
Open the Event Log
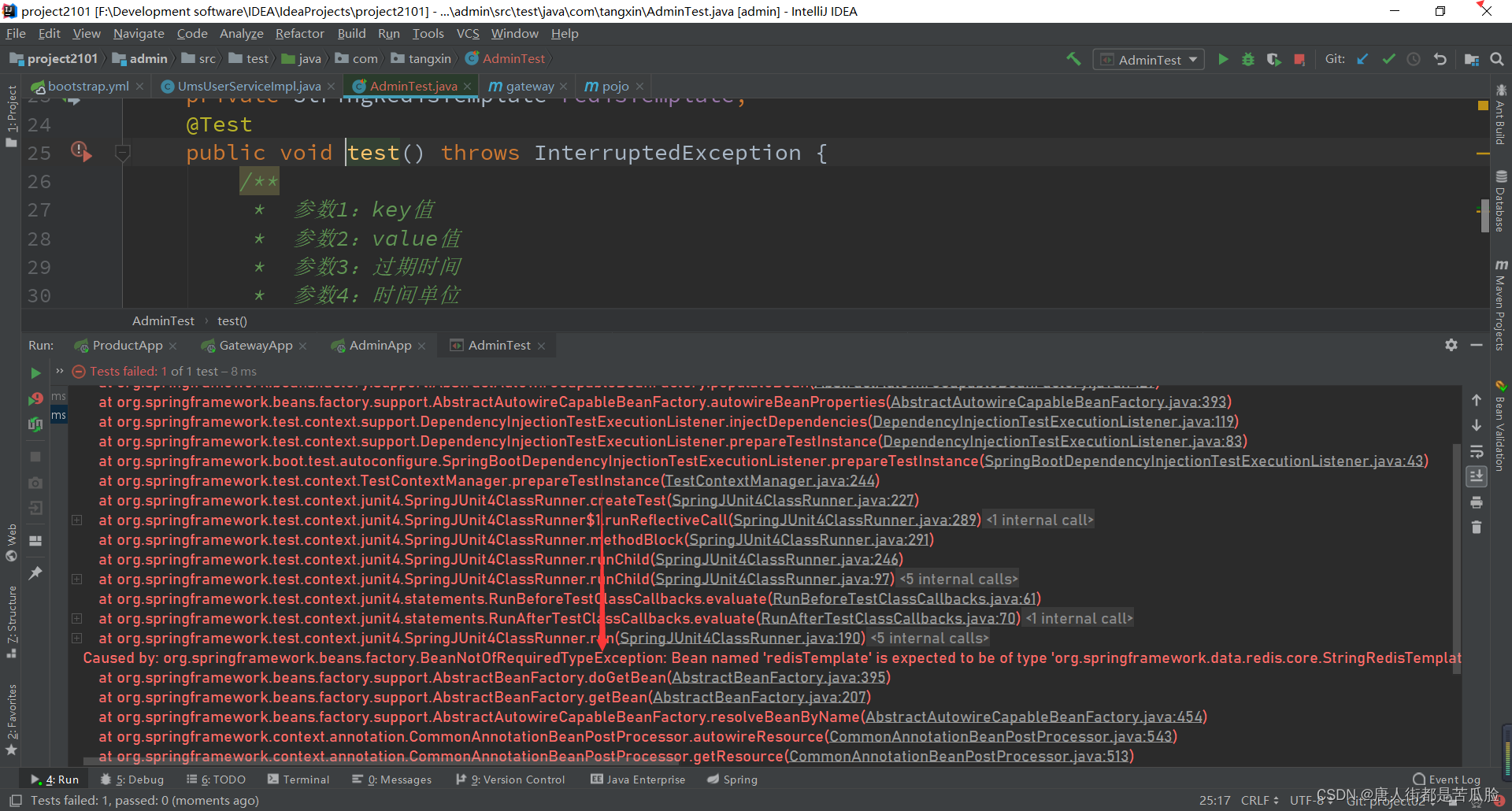coord(1447,780)
